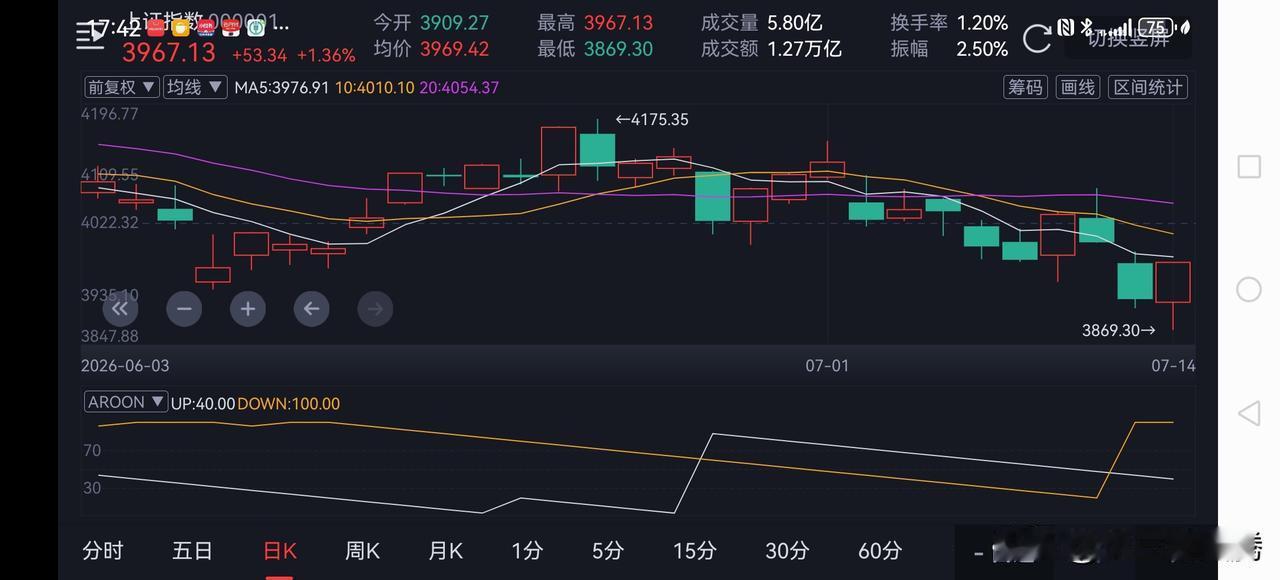Tap the 3869.30 low price marker

1118,330
